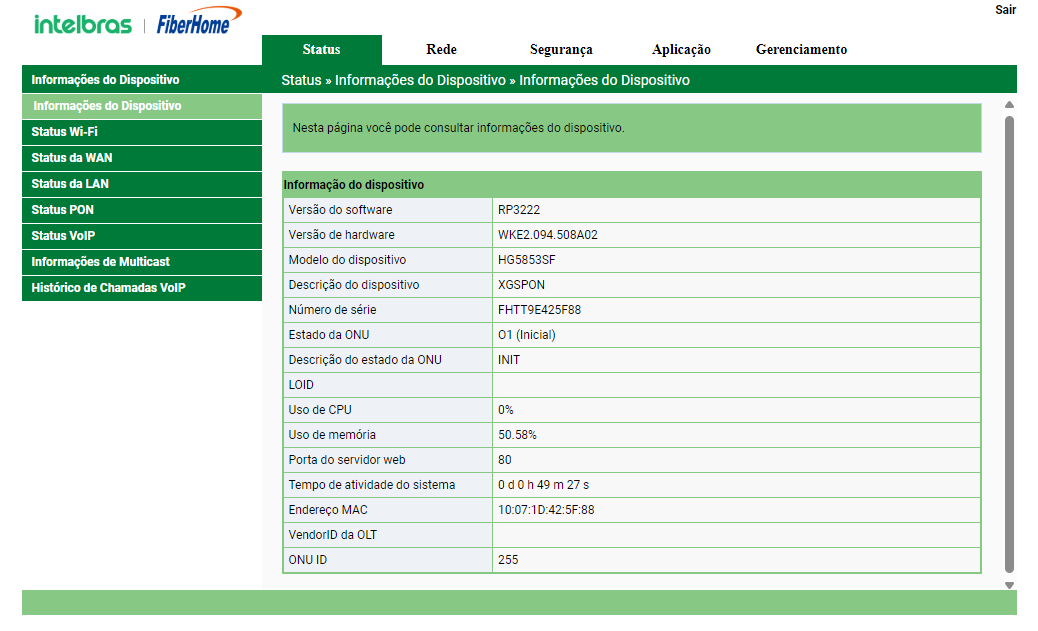Open Status da LAN page
This screenshot has width=1038, height=631.
(142, 183)
